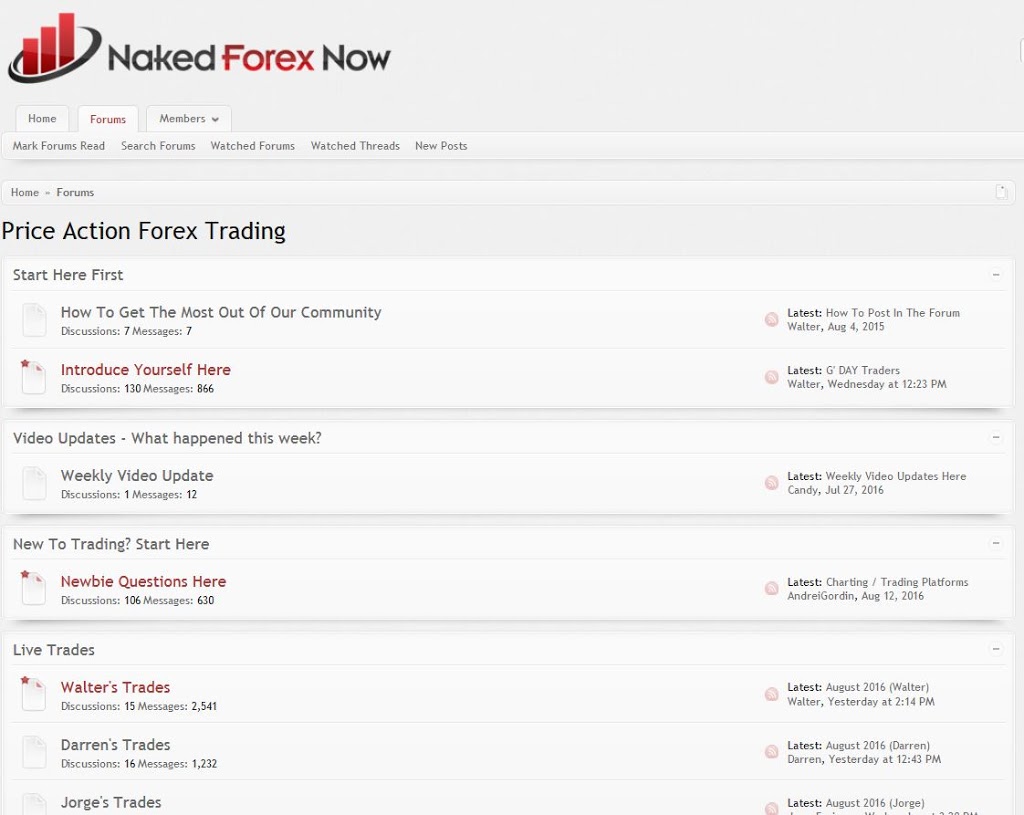Click the forum icon beside Darren's Trades
This screenshot has height=815, width=1024.
pos(34,752)
